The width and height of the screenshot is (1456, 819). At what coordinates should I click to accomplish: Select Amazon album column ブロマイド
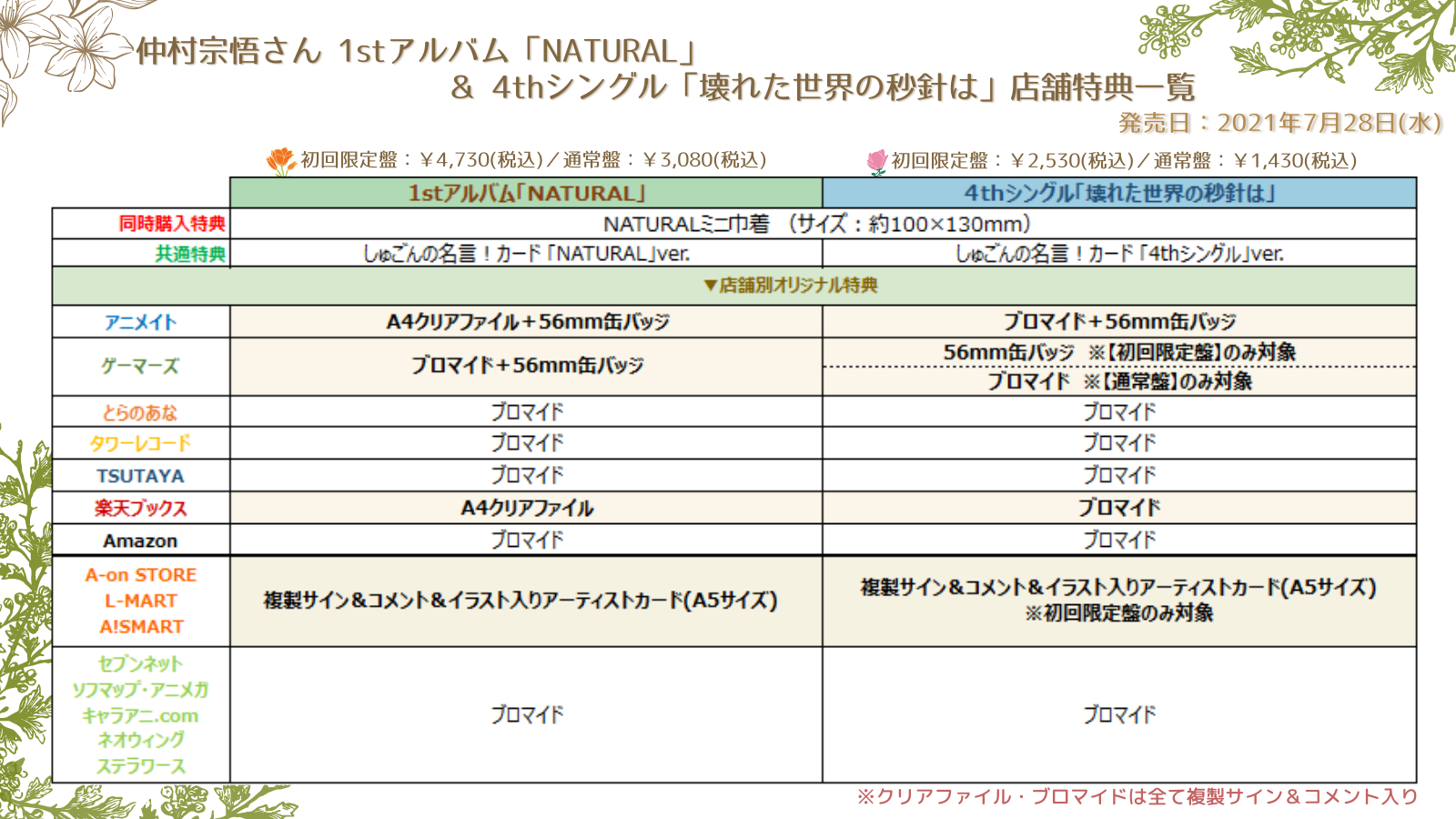click(x=528, y=540)
